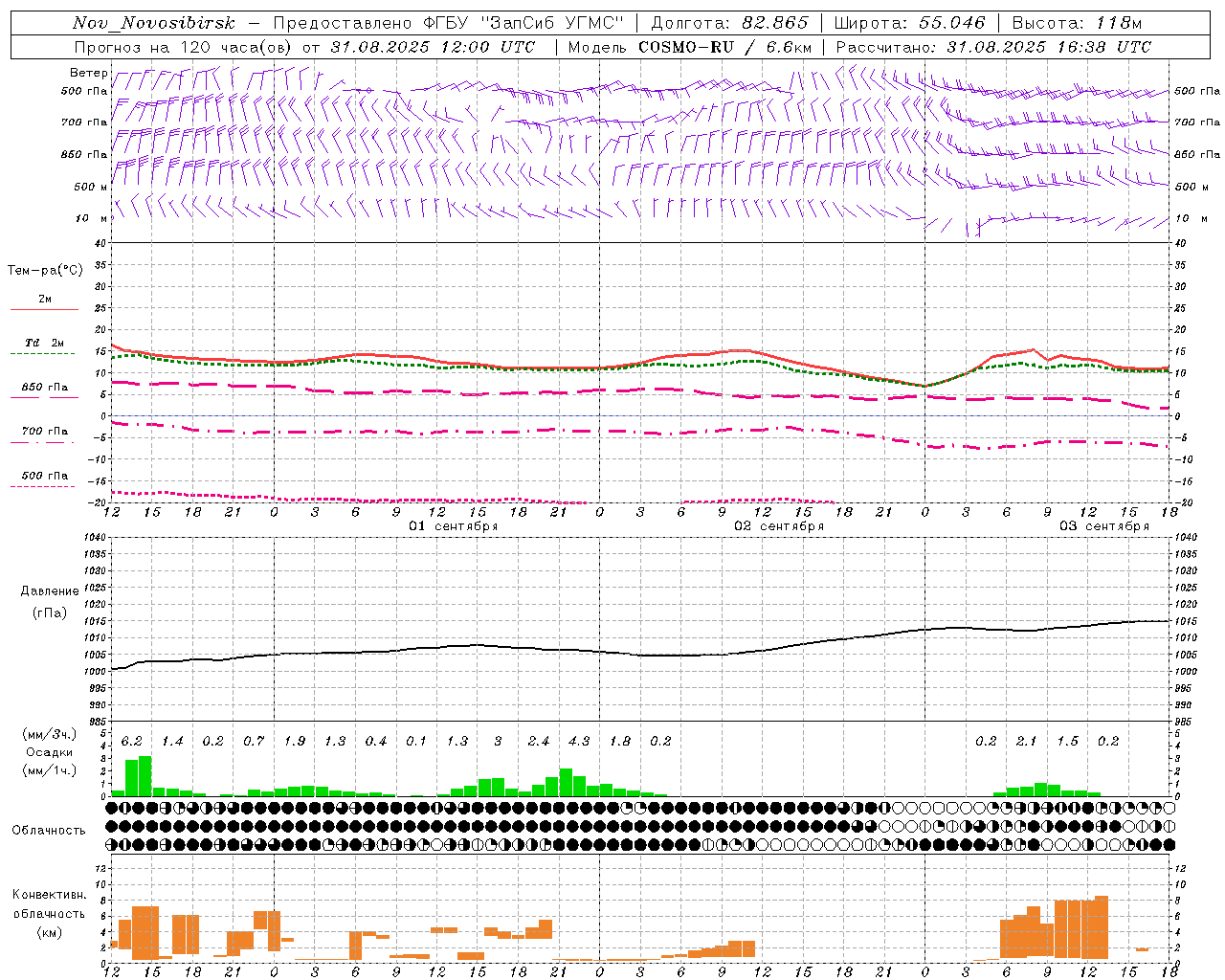Click the (мм/1ч.) units label
This screenshot has width=1225, height=980.
pos(49,770)
